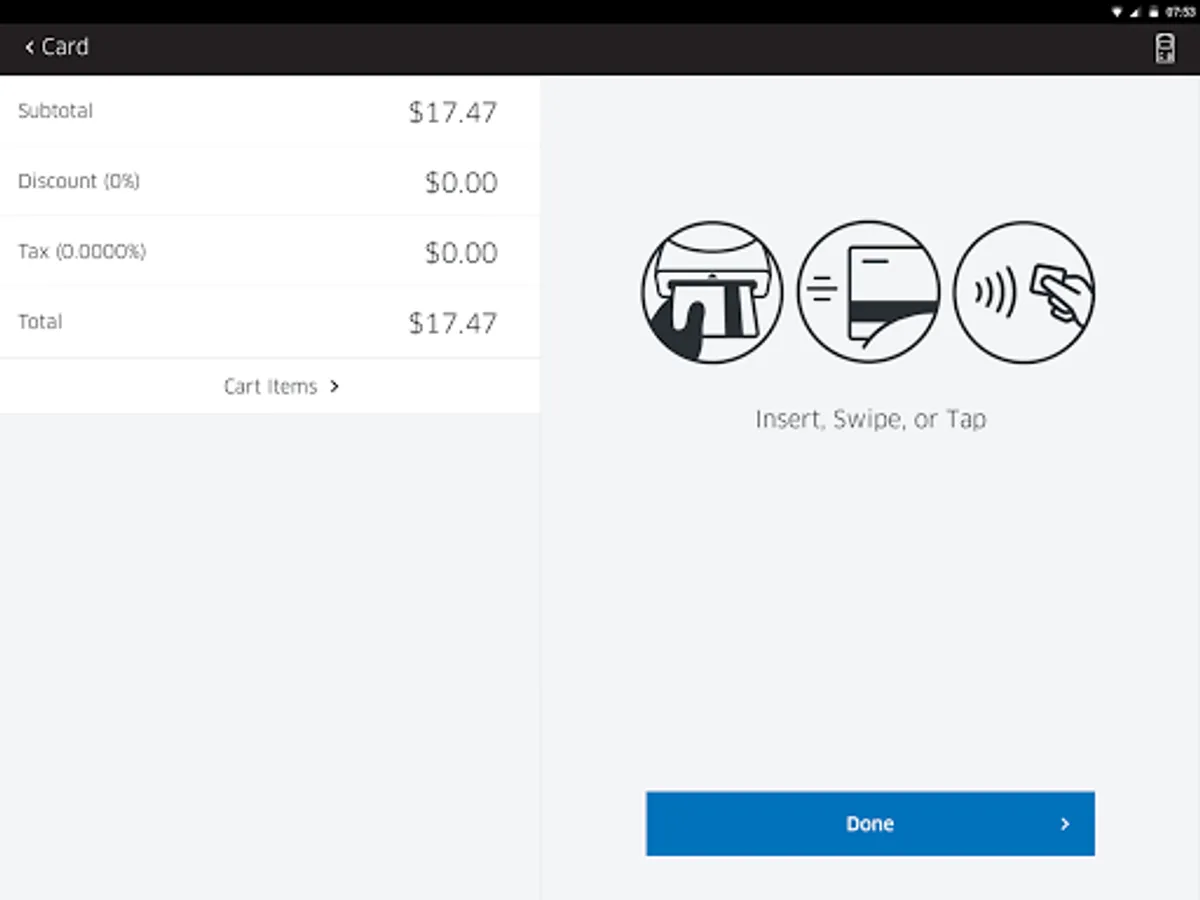Click the contactless tap card illustration
Screen dimensions: 1200x900
[x=1024, y=292]
